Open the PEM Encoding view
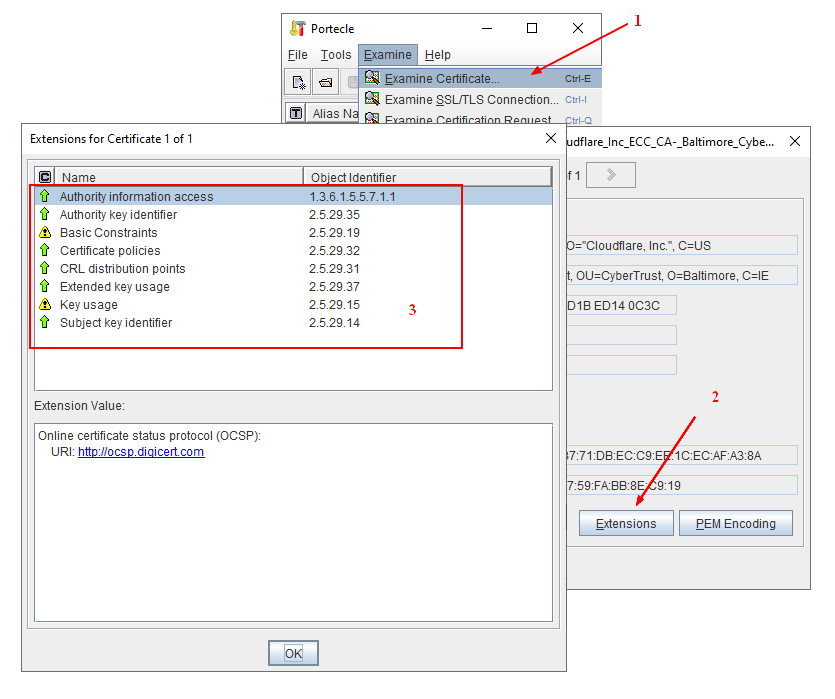This screenshot has height=699, width=835. pyautogui.click(x=736, y=522)
